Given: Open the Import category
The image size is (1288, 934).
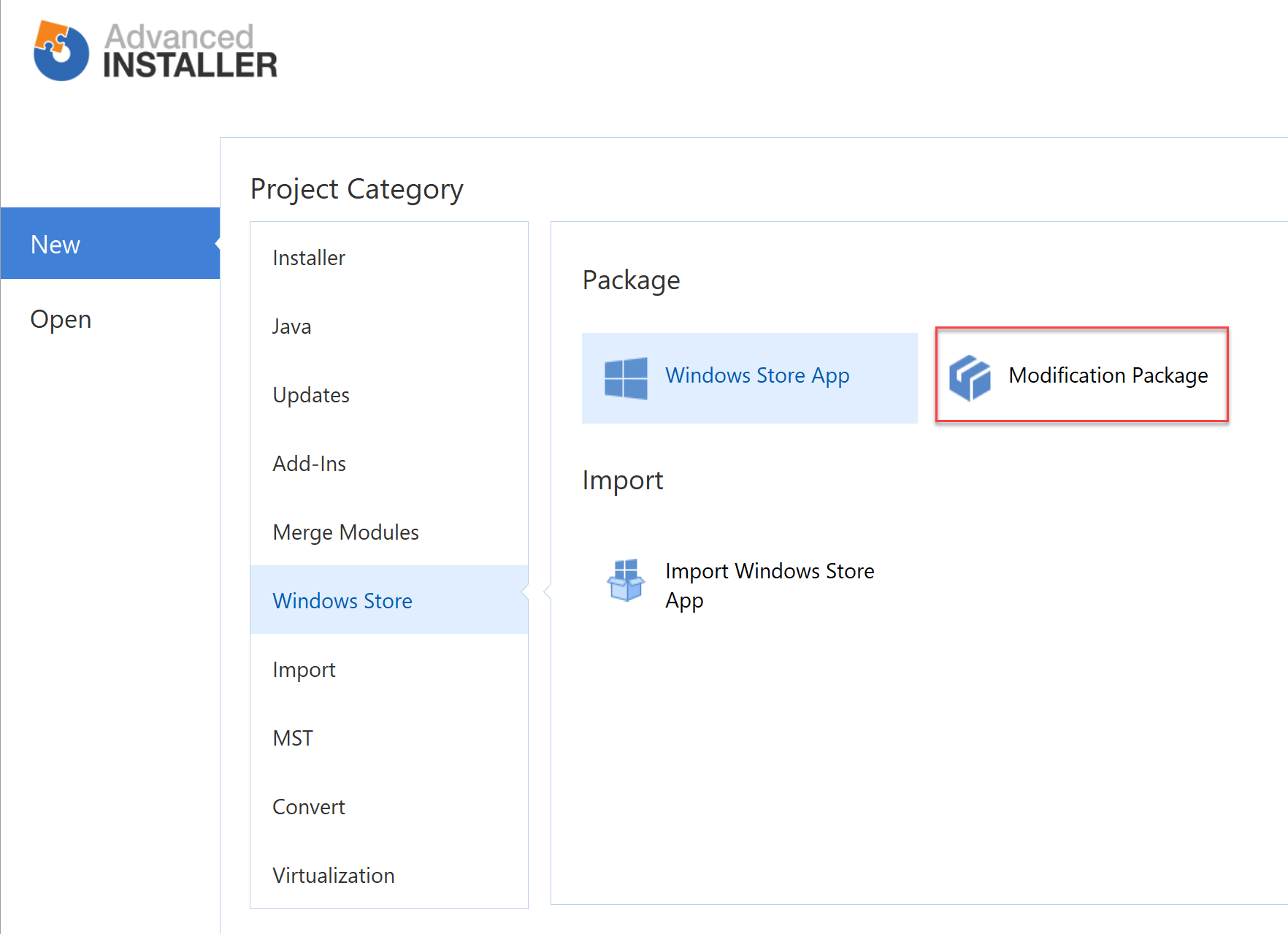Looking at the screenshot, I should 304,669.
